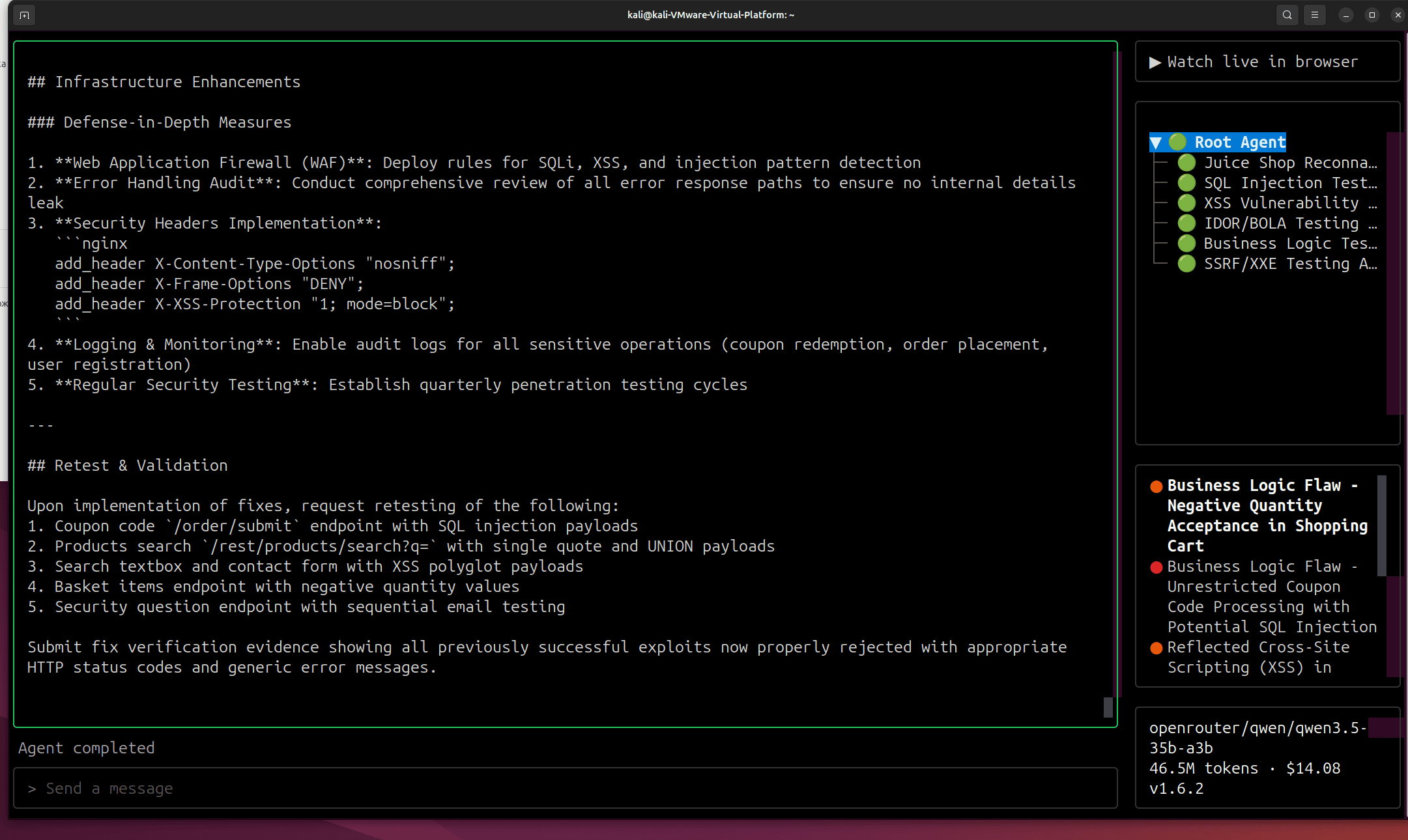1408x840 pixels.
Task: Click green dot of SQL Injection agent
Action: (x=1186, y=183)
